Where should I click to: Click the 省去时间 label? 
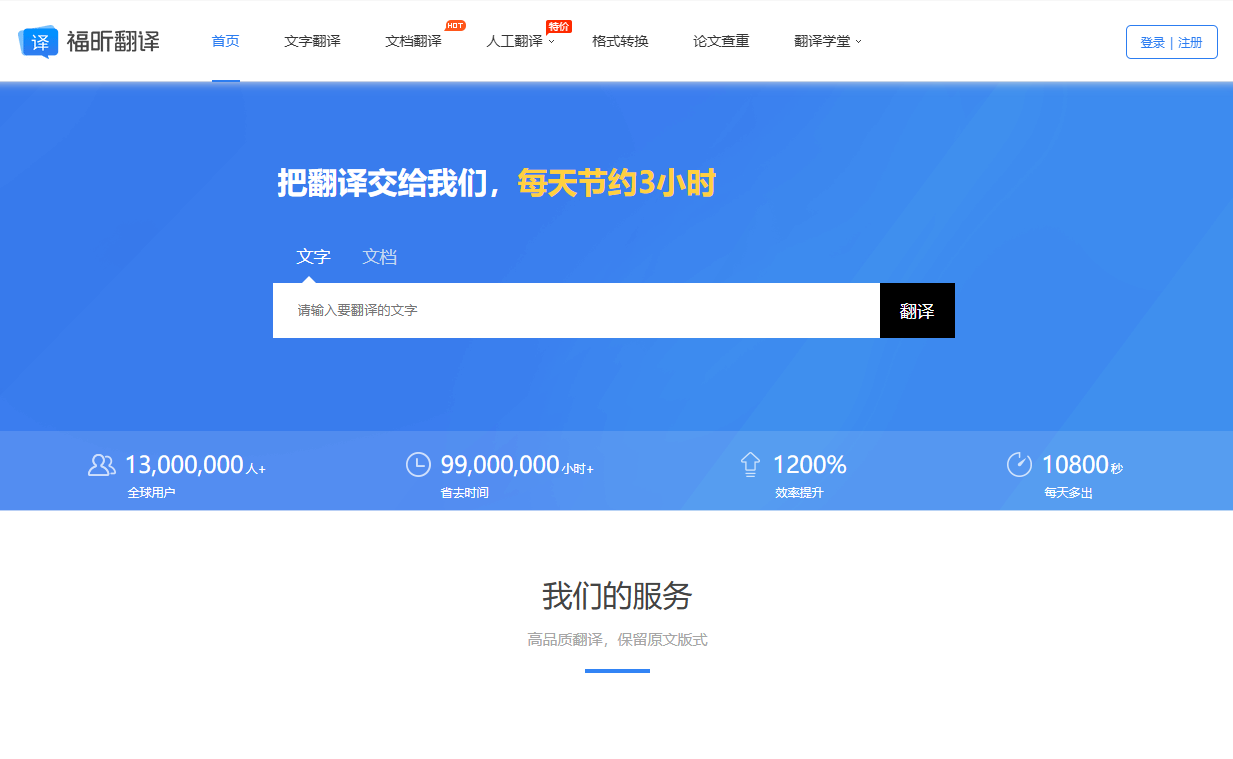point(465,493)
